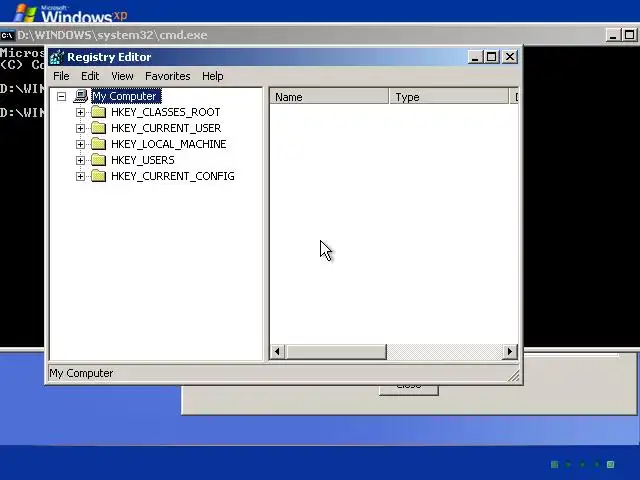Maximize the Registry Editor window

point(491,57)
